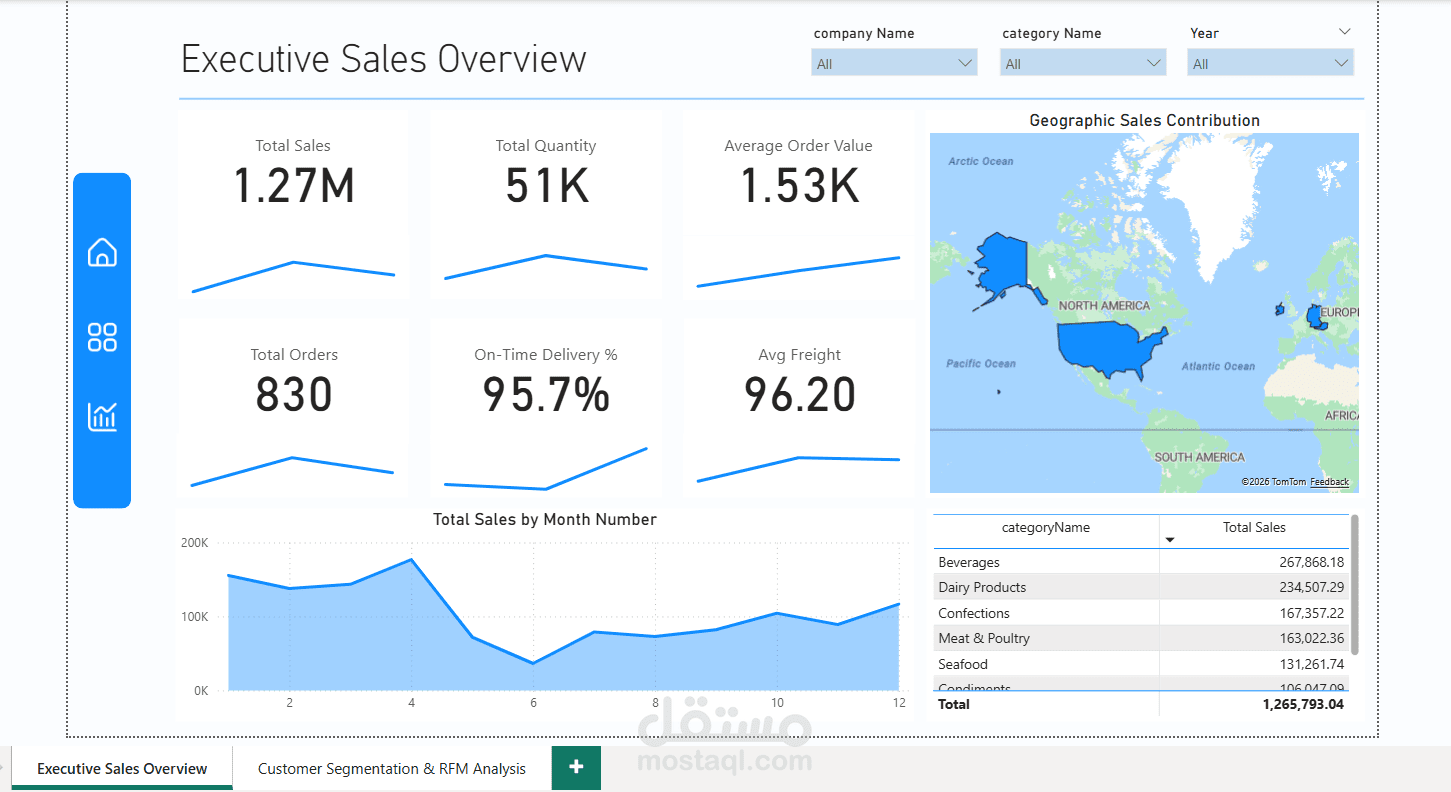Open Customer Segmentation & RFM Analysis tab
This screenshot has width=1451, height=792.
392,769
